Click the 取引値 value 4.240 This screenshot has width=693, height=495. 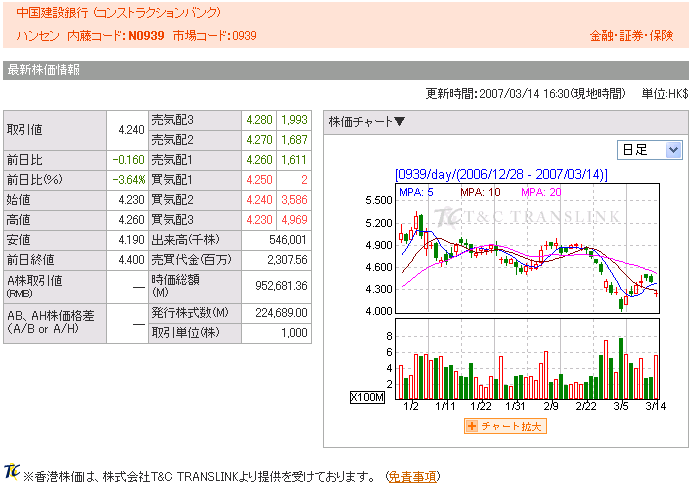tap(131, 130)
